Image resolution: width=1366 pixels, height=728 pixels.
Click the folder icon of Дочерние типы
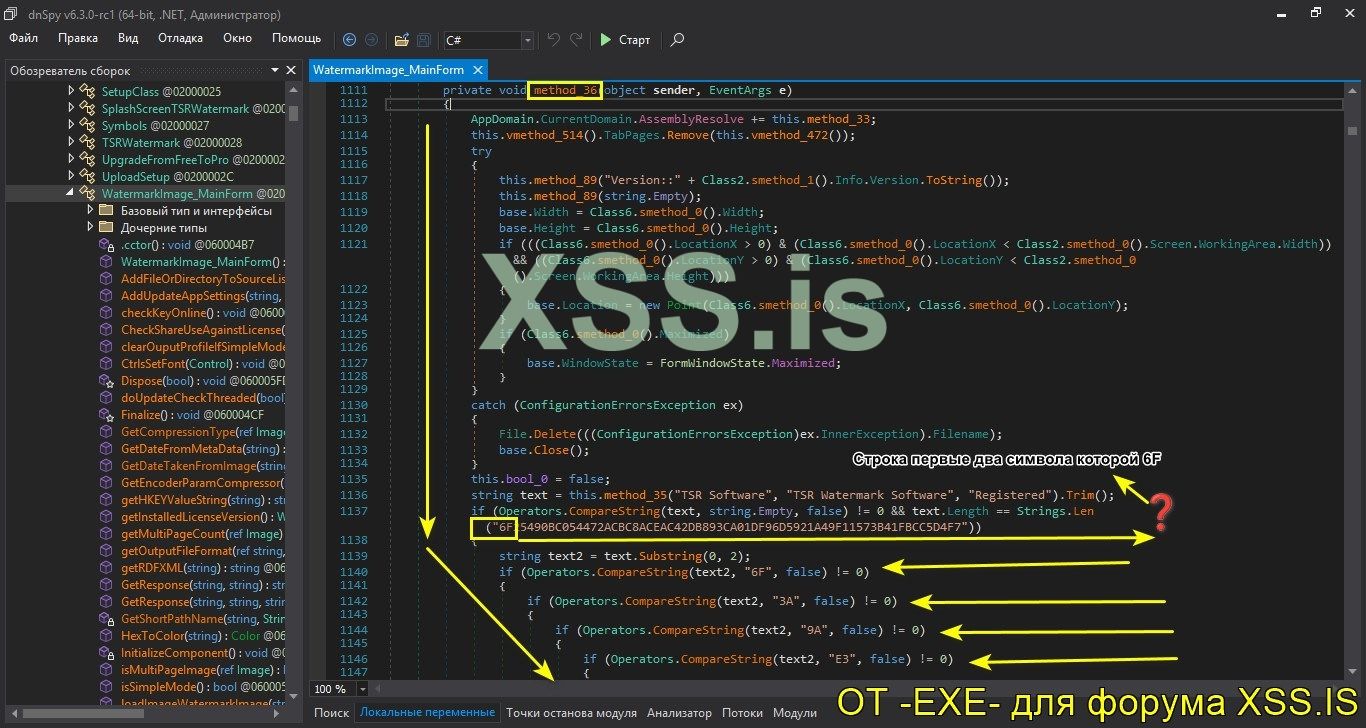tap(107, 228)
